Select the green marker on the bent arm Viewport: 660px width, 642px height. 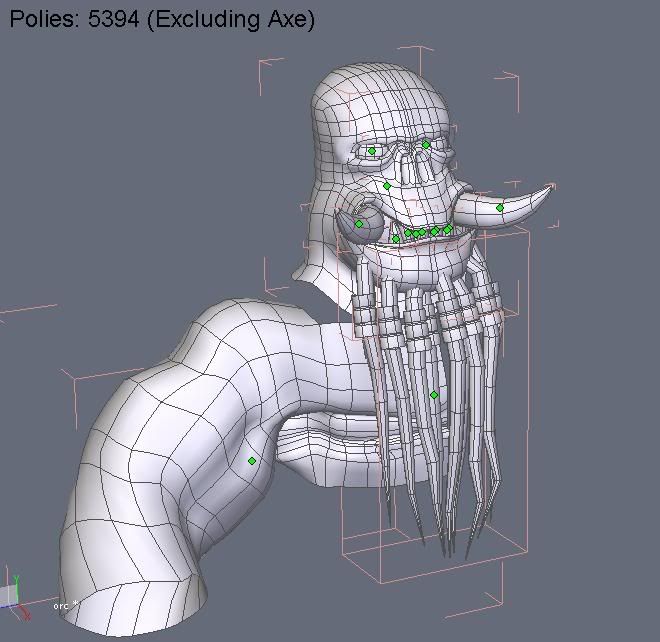[x=252, y=461]
